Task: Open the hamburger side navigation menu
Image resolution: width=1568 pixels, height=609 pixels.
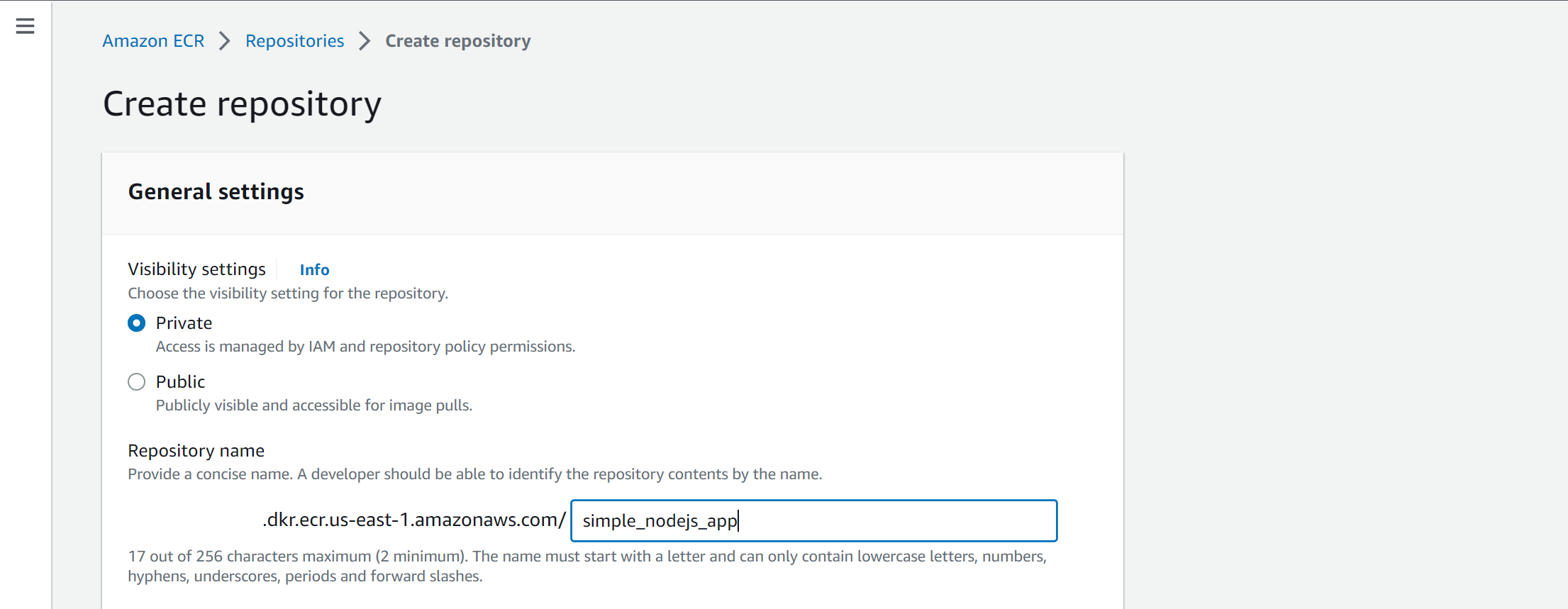Action: click(x=25, y=26)
